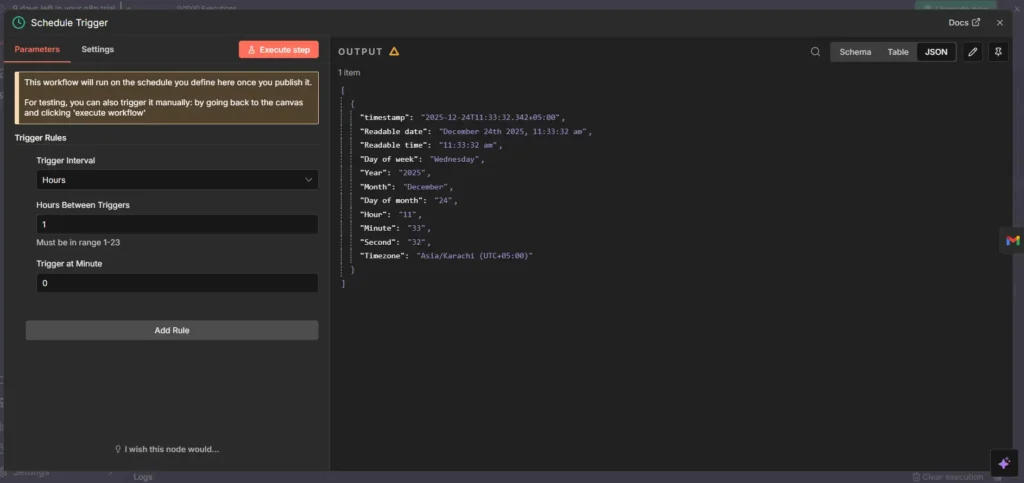Open the AI assistant sparkle button

click(x=1004, y=463)
